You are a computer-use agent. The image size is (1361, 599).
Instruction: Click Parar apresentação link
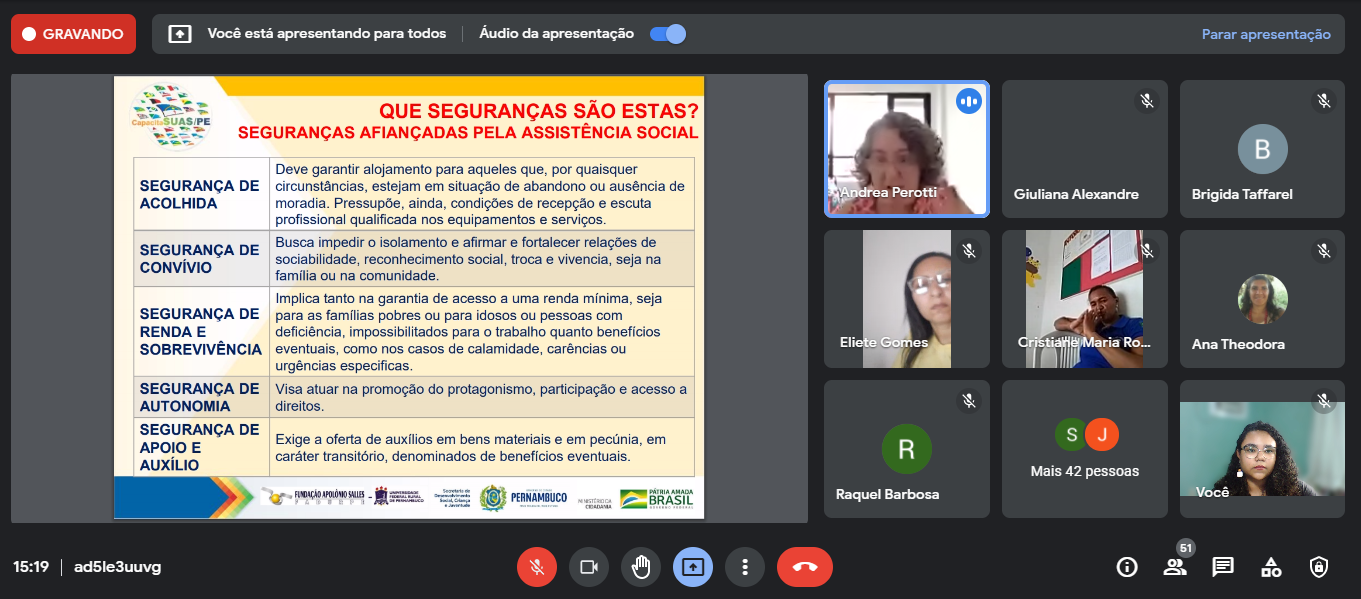pyautogui.click(x=1266, y=34)
